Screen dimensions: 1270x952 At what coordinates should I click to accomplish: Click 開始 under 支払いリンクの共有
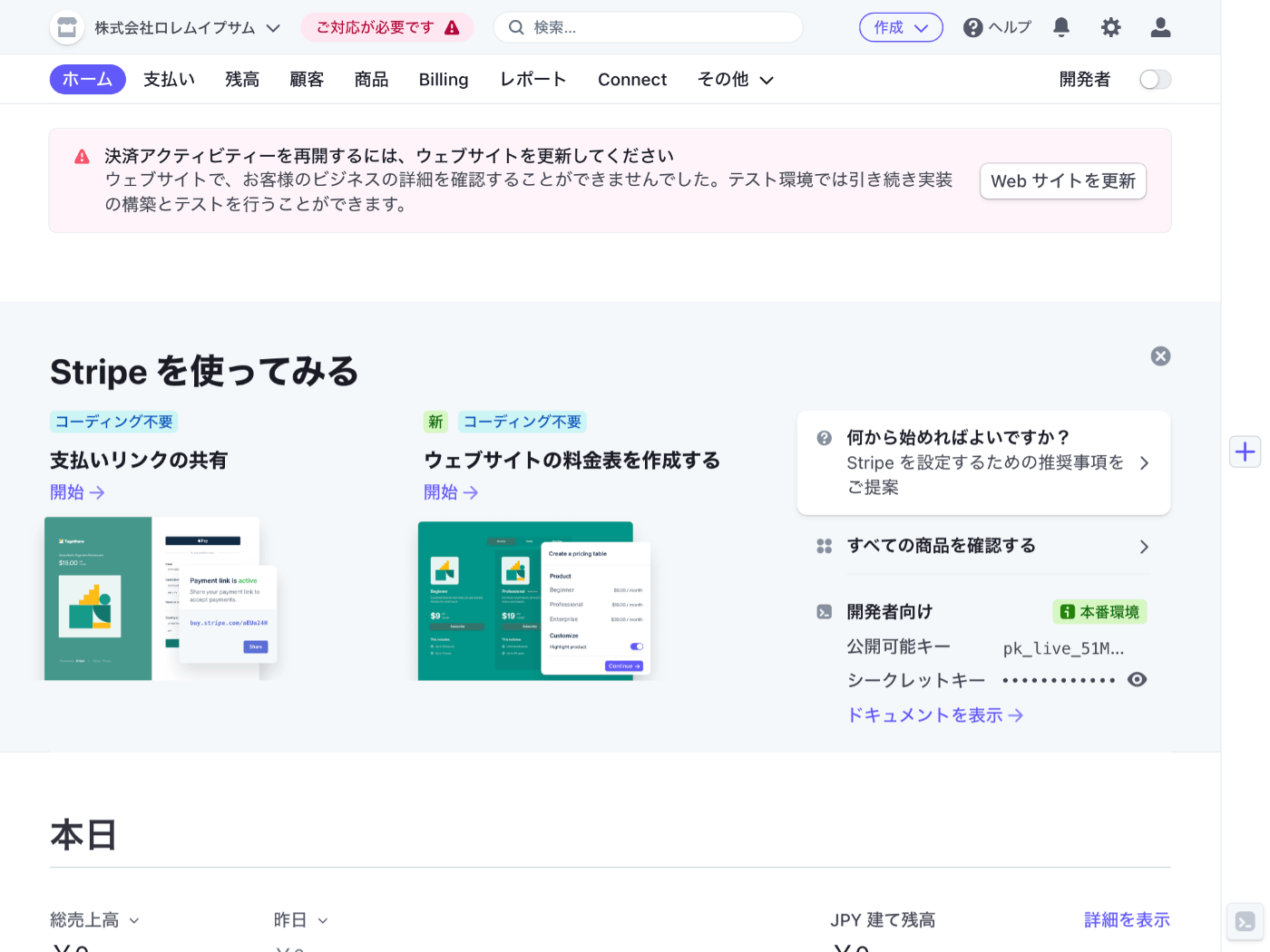[77, 492]
